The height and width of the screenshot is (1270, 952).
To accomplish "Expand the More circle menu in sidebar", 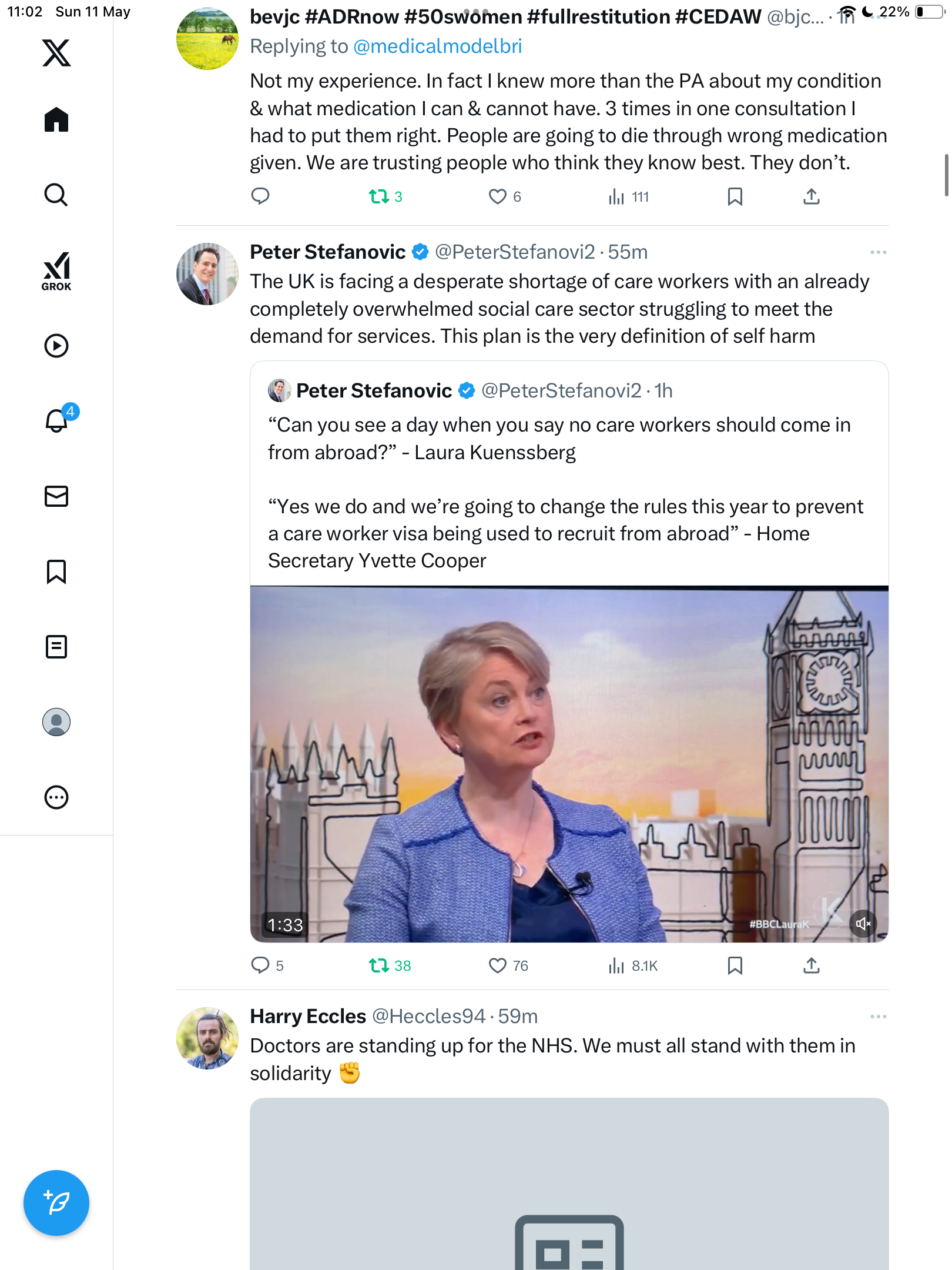I will [56, 797].
